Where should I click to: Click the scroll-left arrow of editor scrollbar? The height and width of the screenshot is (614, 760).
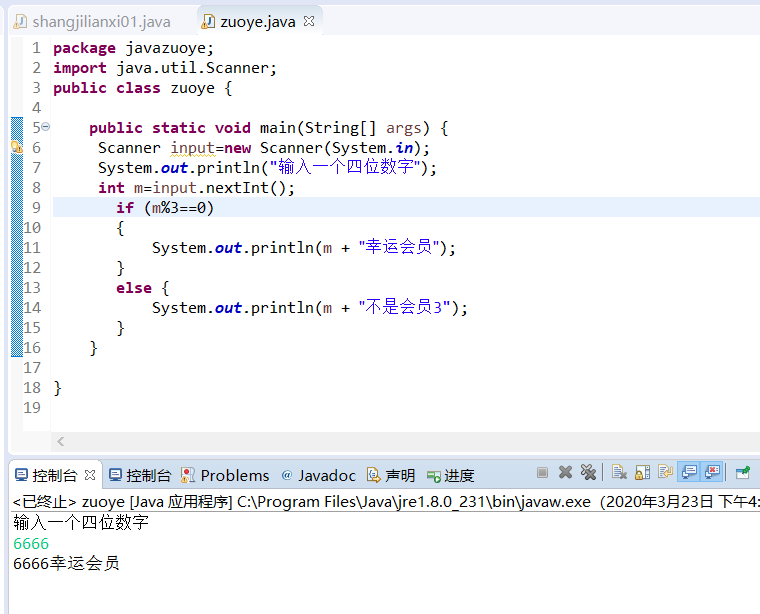(x=61, y=441)
